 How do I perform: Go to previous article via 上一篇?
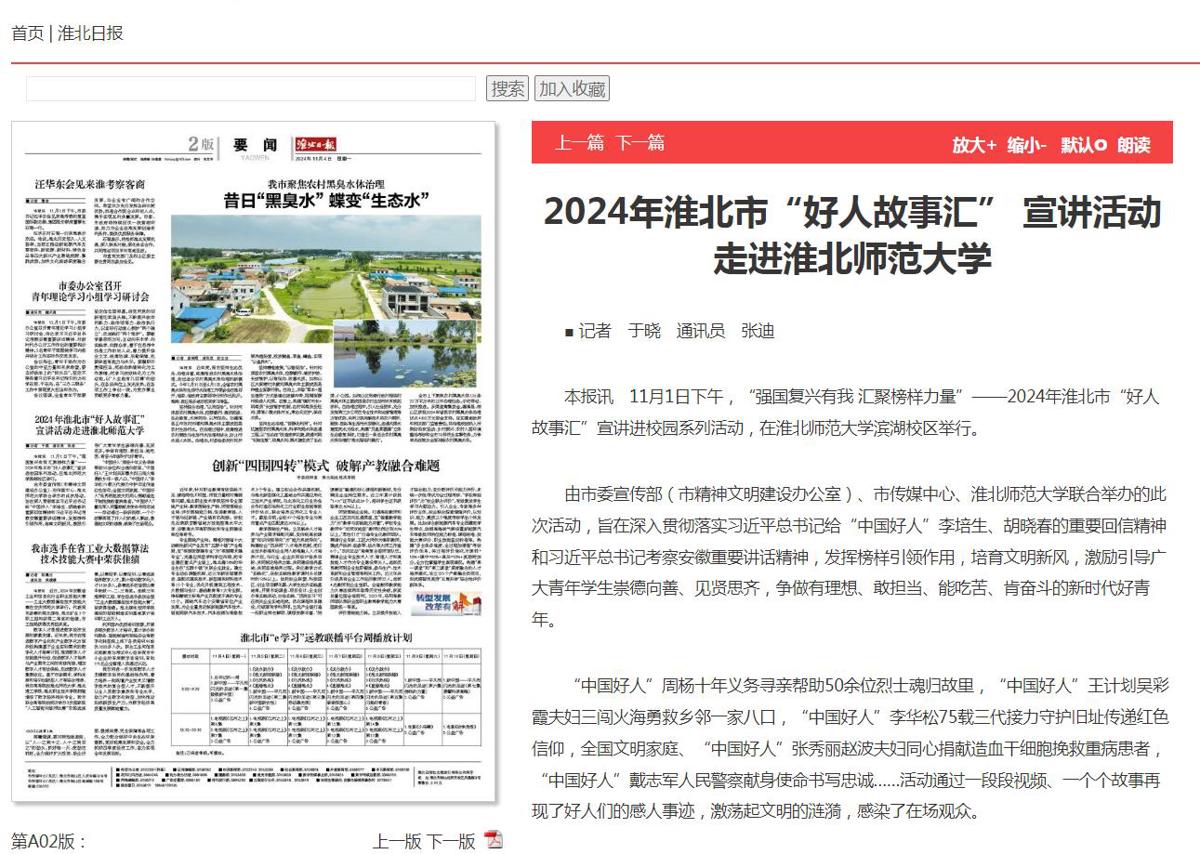pos(580,143)
